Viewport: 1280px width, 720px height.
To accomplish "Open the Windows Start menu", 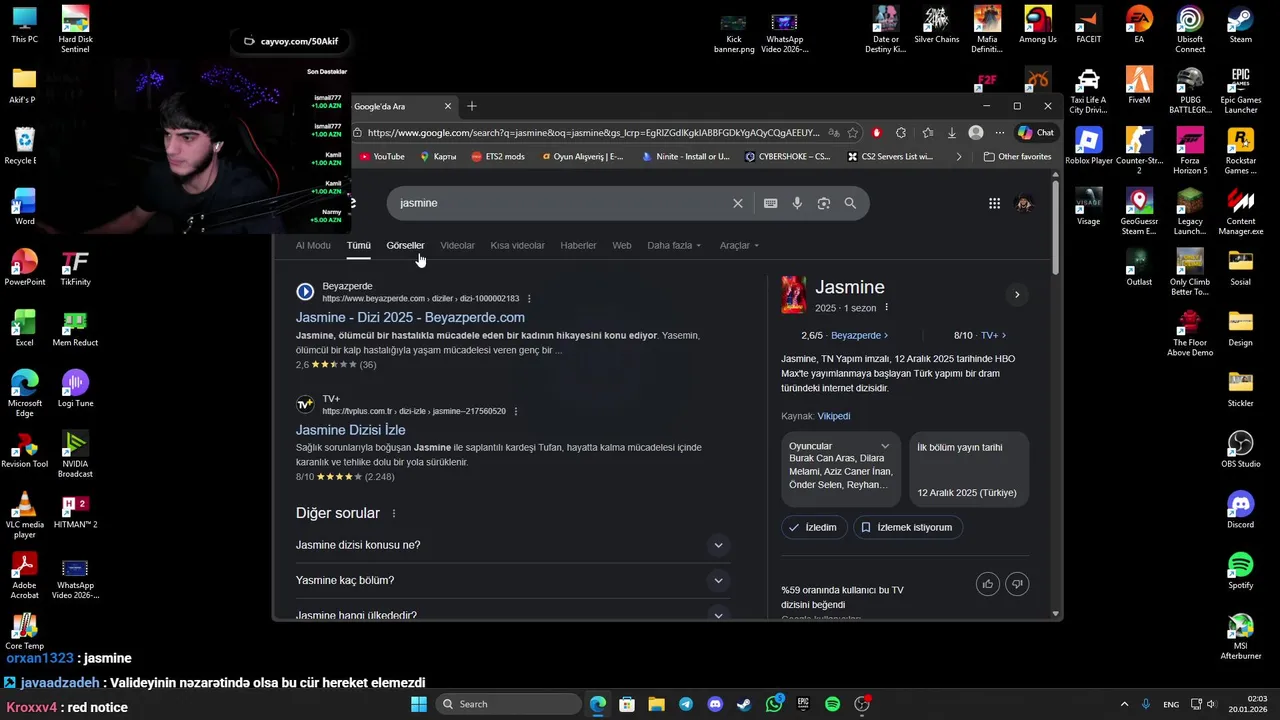I will (x=419, y=704).
